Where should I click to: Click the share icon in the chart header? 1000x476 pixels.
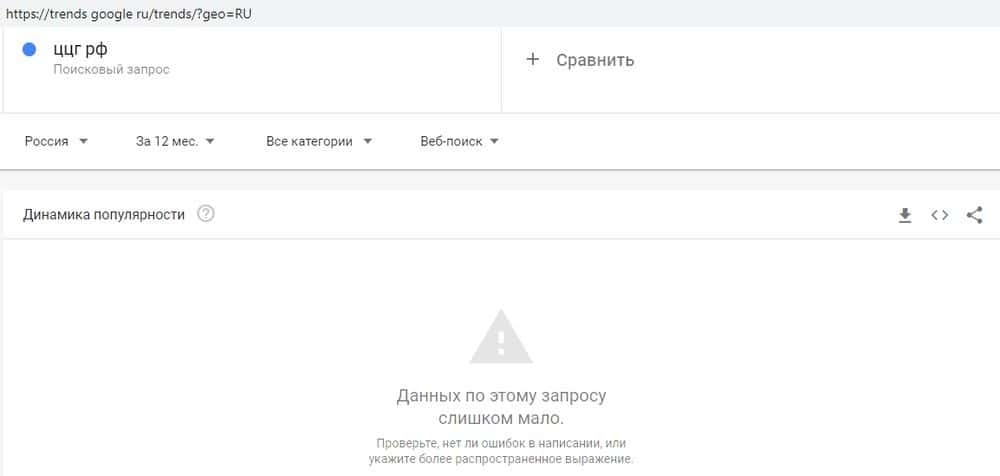[974, 215]
